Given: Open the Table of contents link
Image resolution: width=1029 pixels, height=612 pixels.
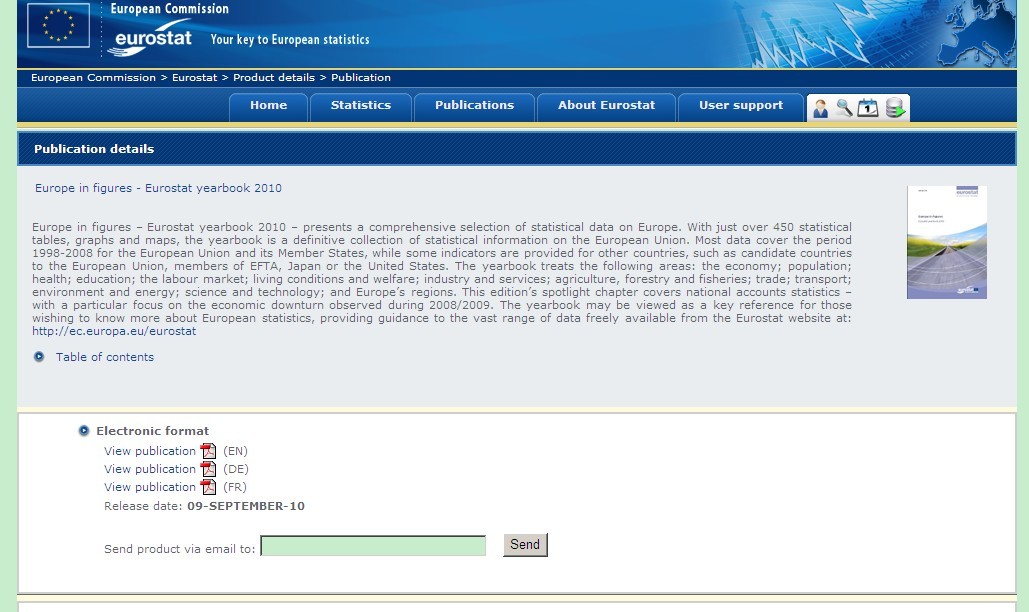Looking at the screenshot, I should (105, 357).
